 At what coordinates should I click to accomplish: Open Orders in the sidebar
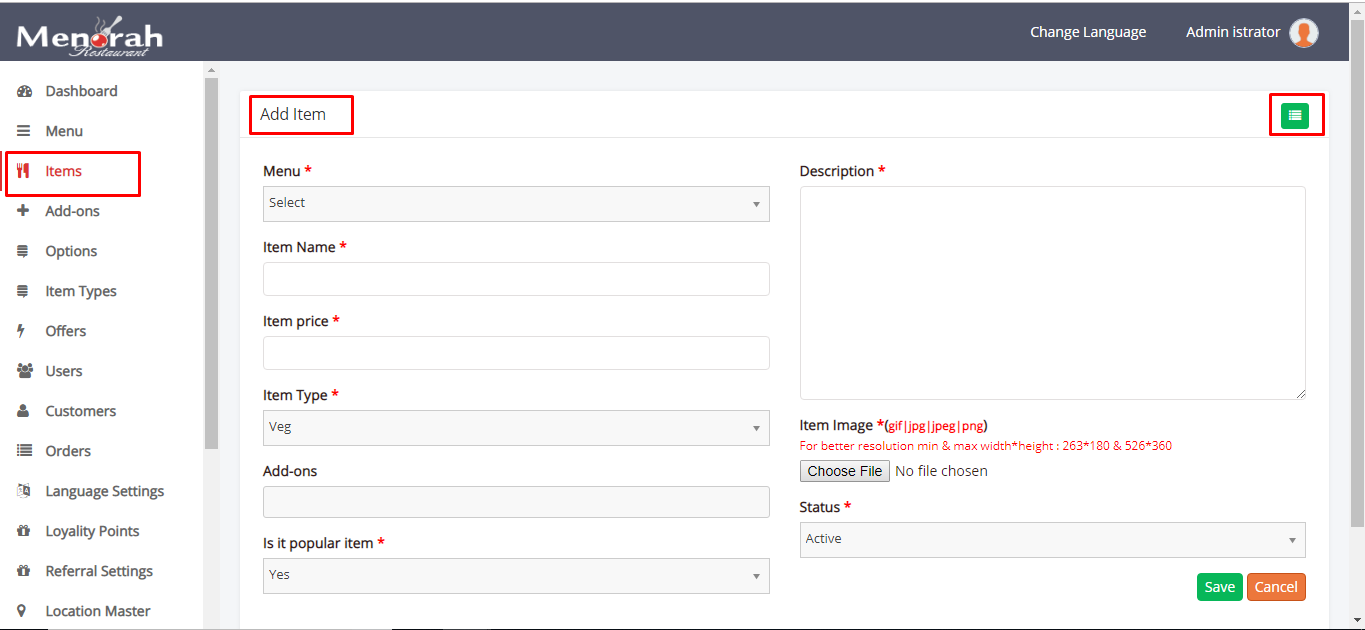[68, 451]
